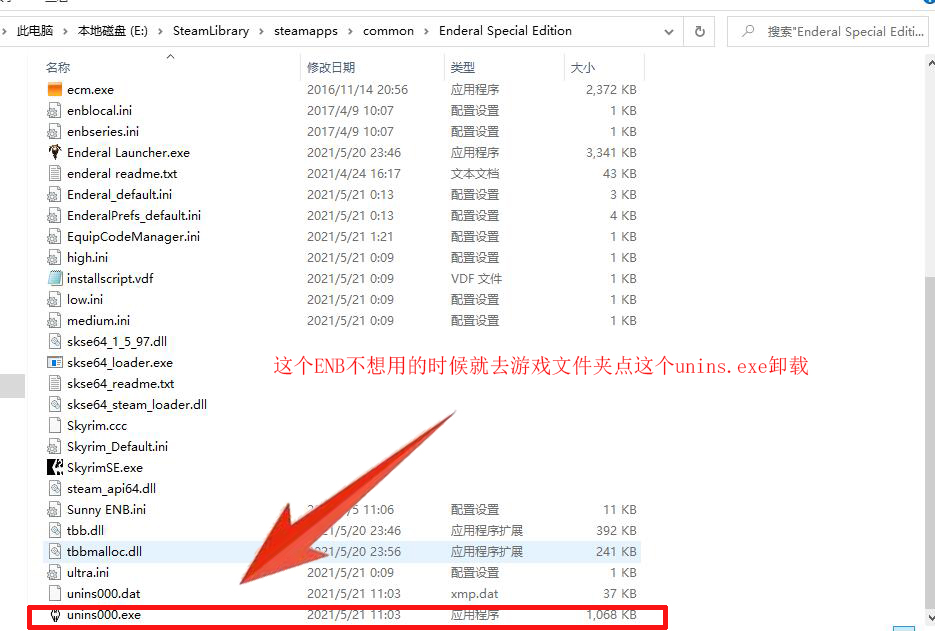The height and width of the screenshot is (631, 935).
Task: Click the xmp.dat type cell
Action: coord(474,593)
